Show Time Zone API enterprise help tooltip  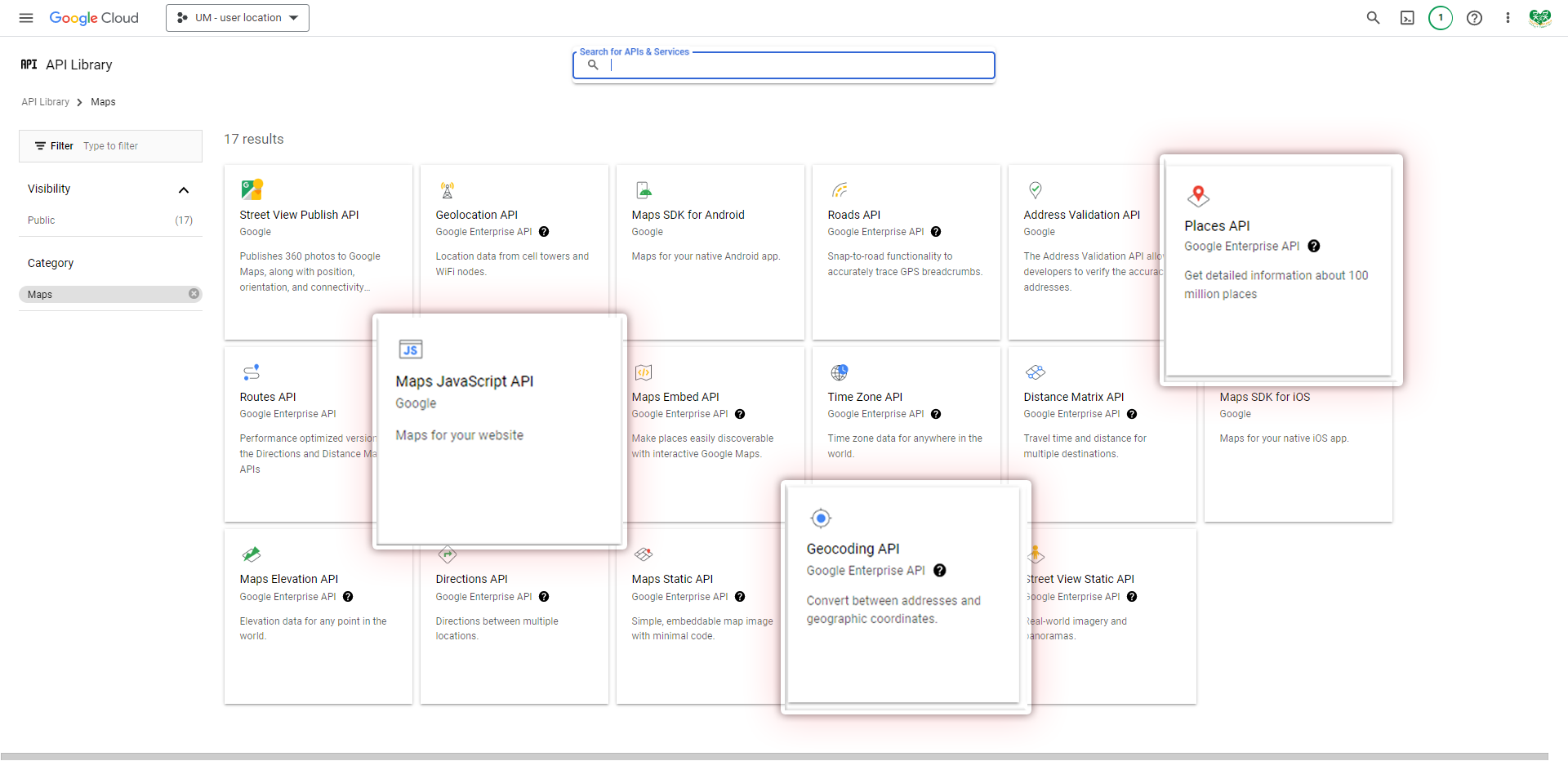(x=936, y=414)
